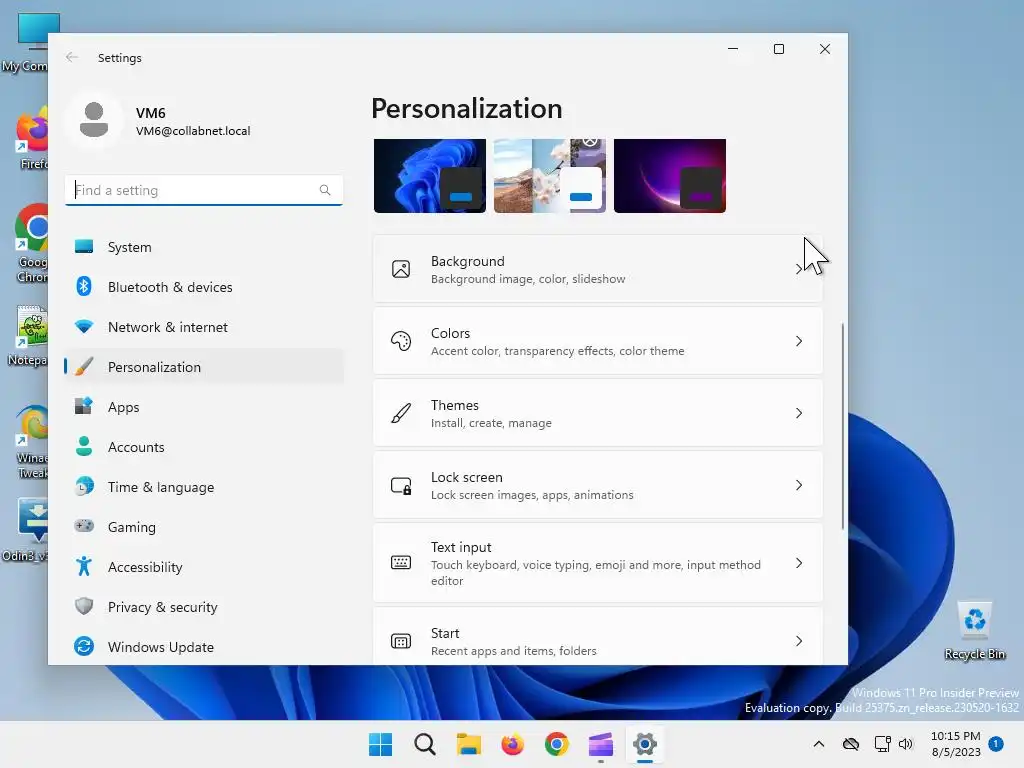
Task: Open Accounts settings category
Action: (204, 447)
